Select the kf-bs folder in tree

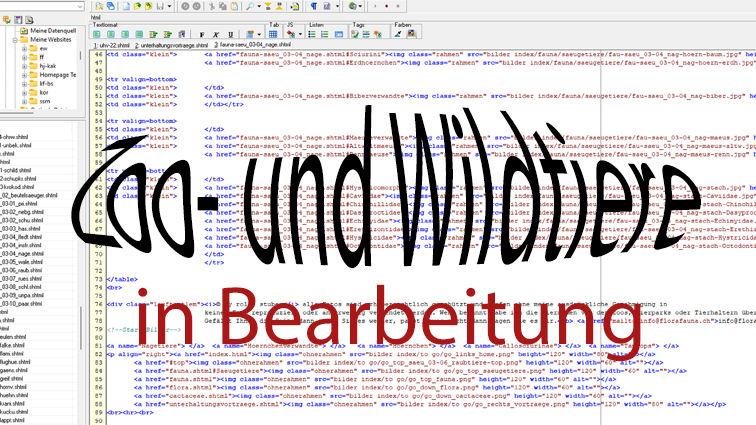(46, 84)
